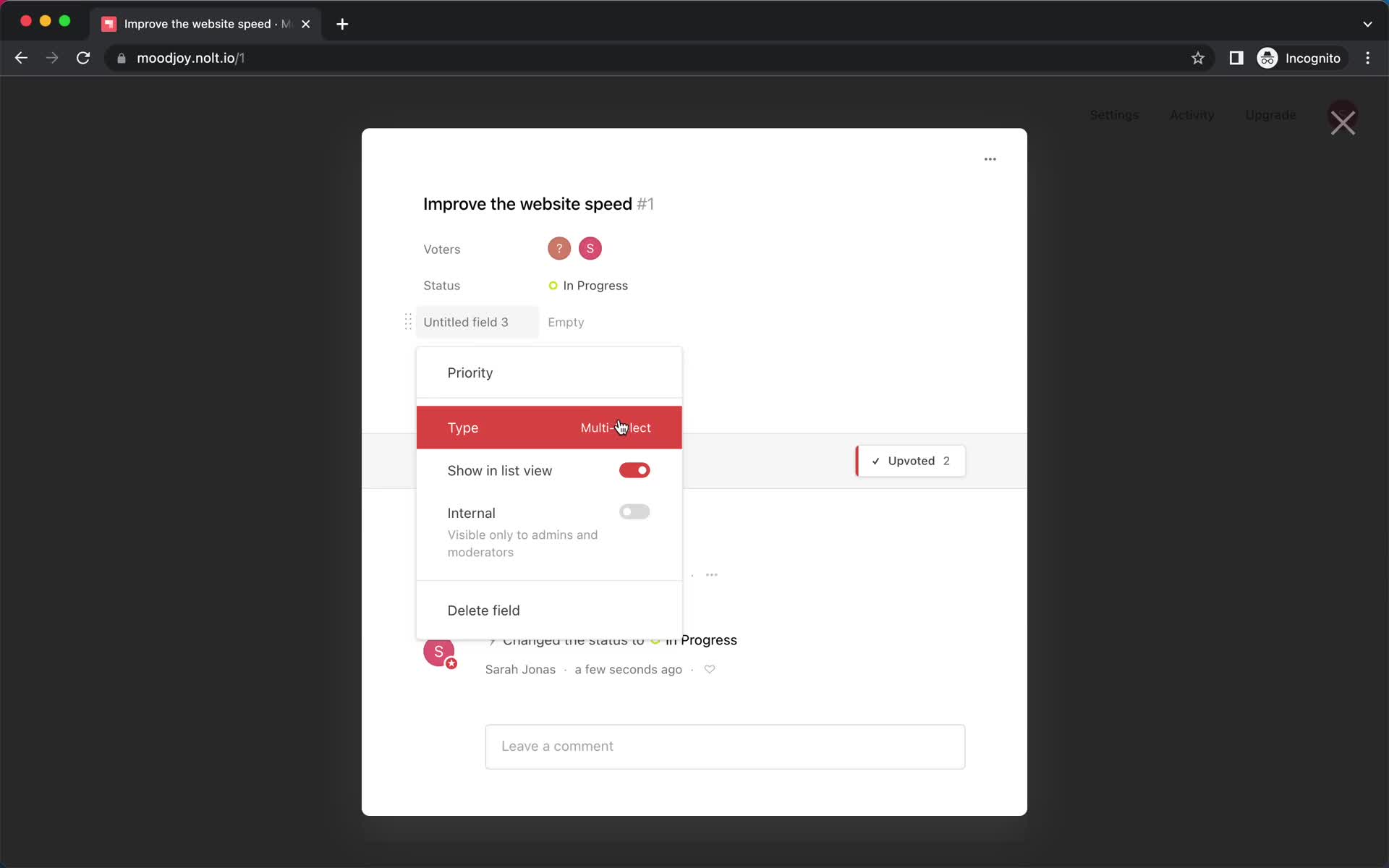
Task: Click the 'Leave a comment' input field
Action: 725,746
